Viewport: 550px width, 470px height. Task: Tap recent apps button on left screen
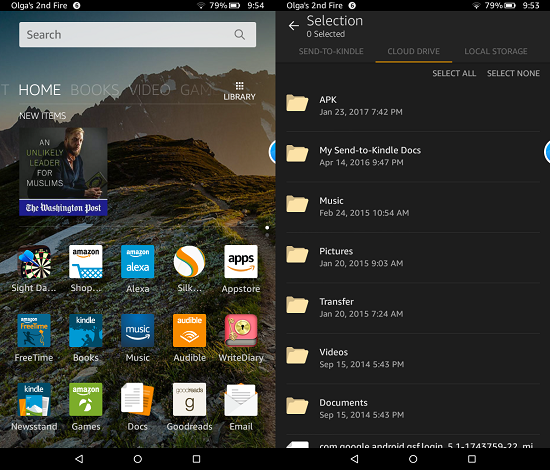click(x=196, y=459)
